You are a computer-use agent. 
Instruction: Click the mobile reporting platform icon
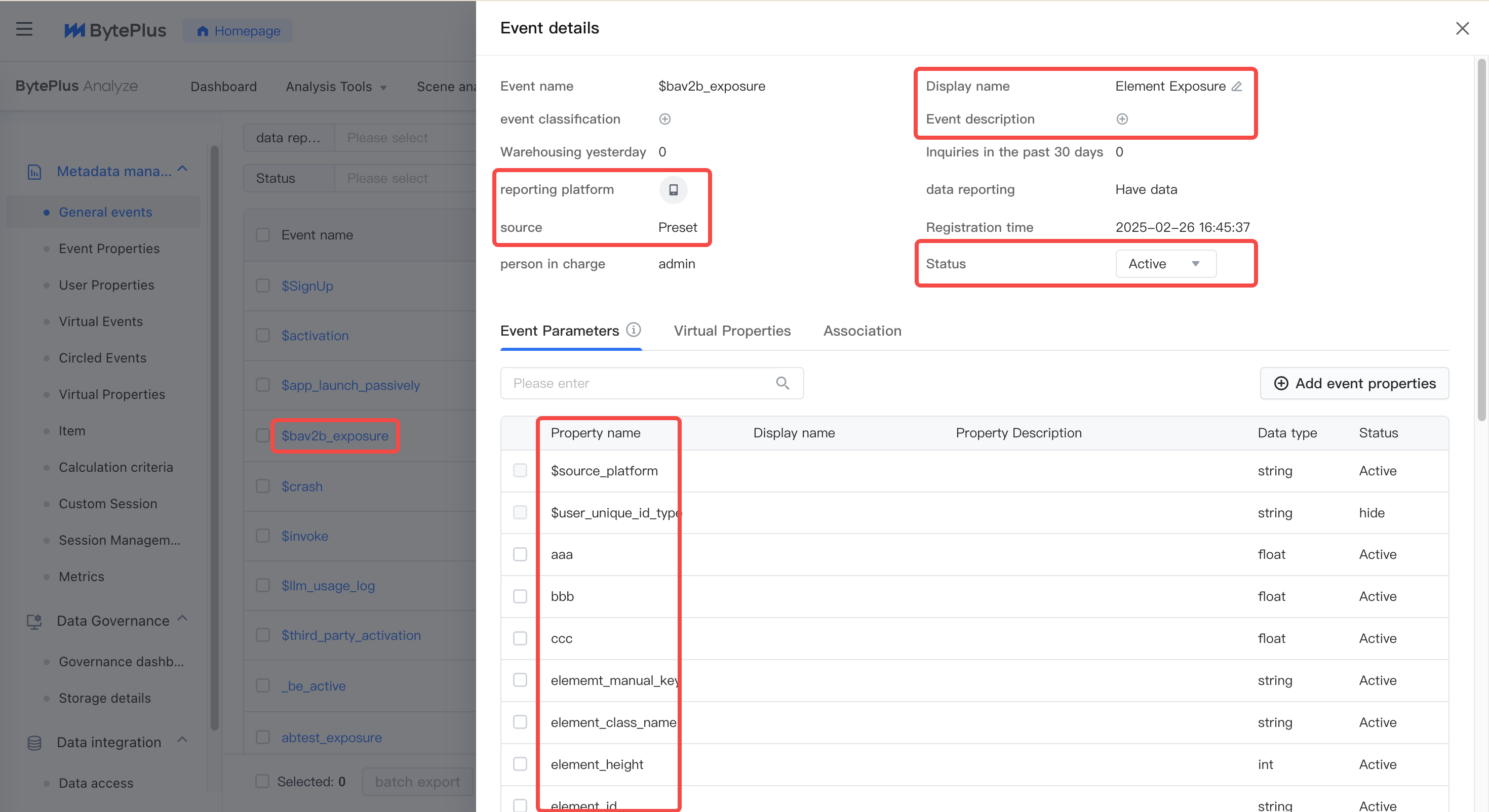pyautogui.click(x=673, y=189)
